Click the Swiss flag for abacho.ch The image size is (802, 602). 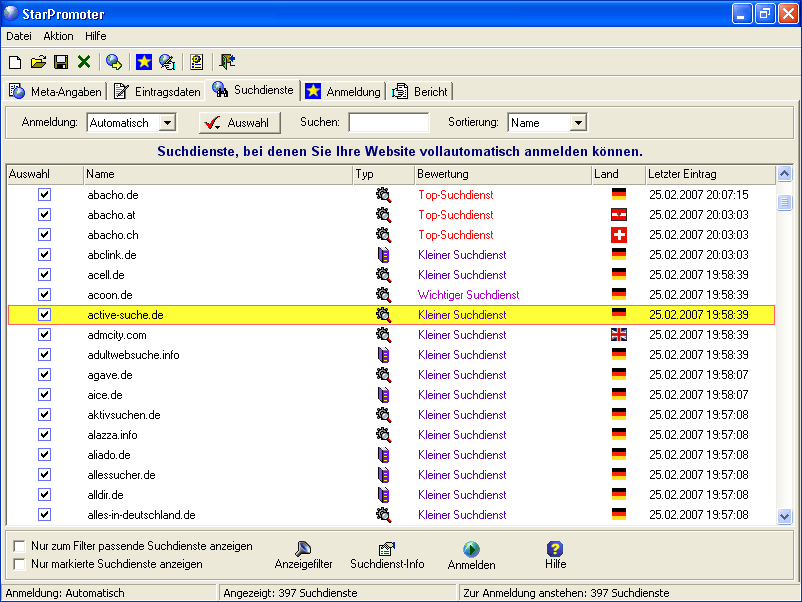pos(619,235)
